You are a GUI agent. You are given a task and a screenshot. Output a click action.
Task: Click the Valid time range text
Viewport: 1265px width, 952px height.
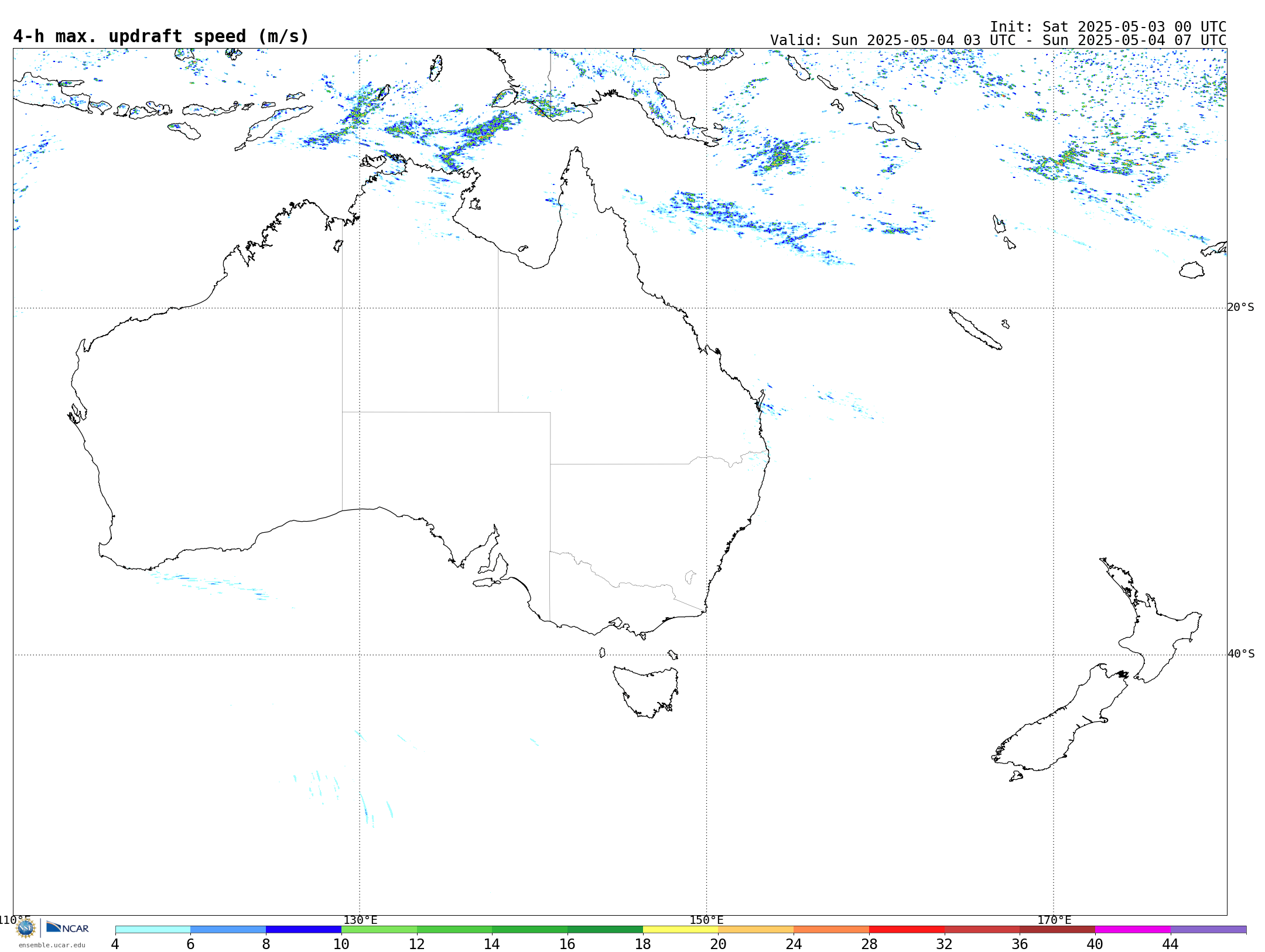click(x=998, y=40)
